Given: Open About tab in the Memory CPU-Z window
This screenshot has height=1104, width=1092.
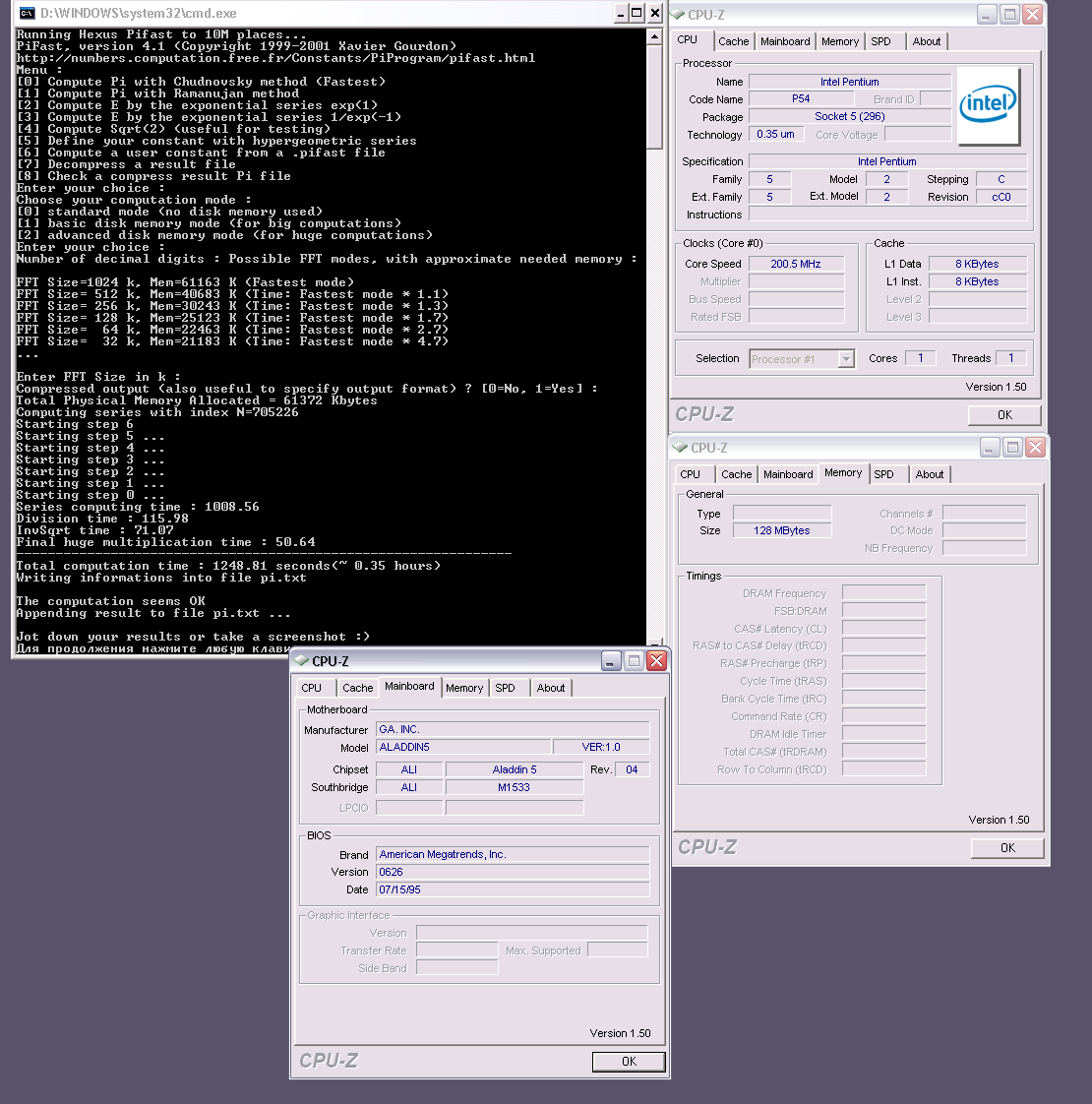Looking at the screenshot, I should 930,474.
